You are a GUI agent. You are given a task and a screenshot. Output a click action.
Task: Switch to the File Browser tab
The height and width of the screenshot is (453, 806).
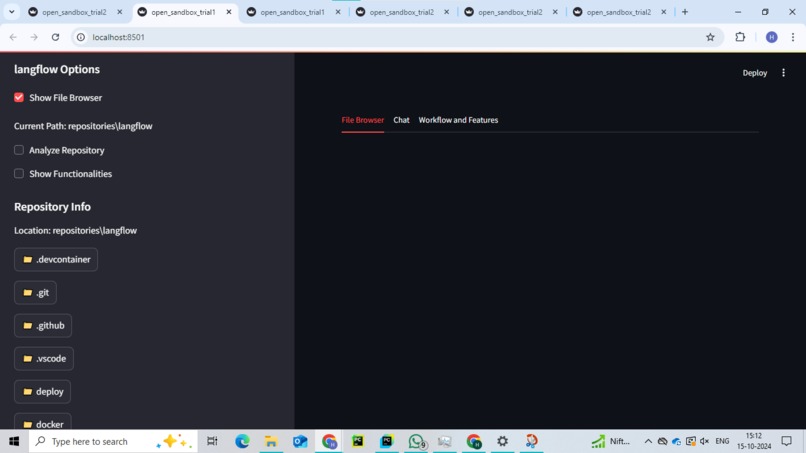click(362, 120)
